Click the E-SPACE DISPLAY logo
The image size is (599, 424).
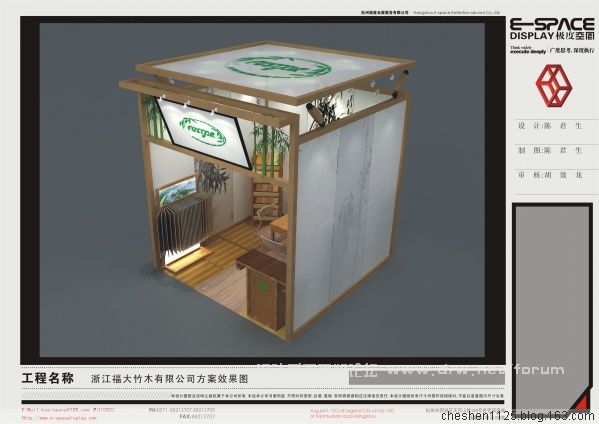552,29
